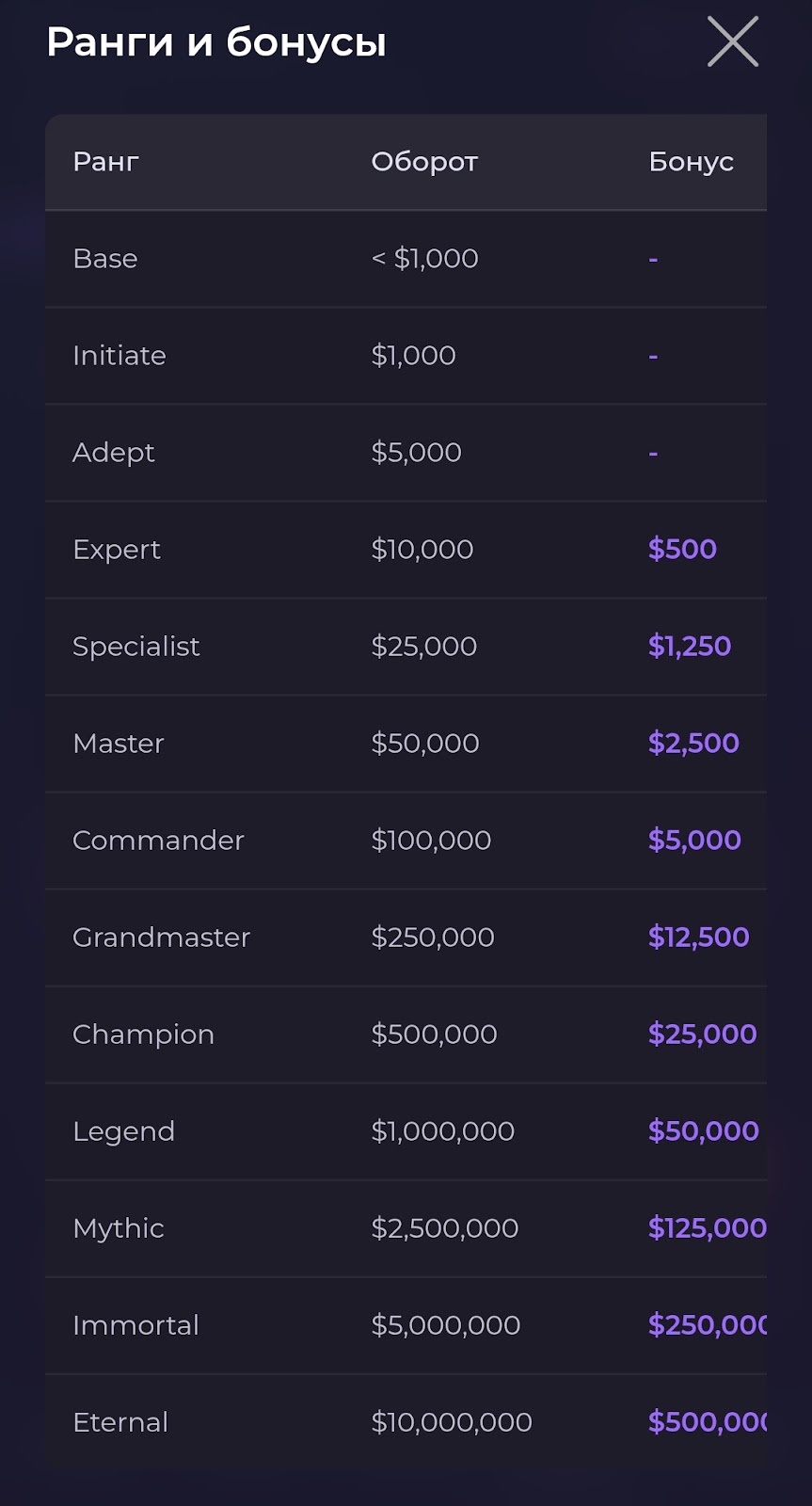Click the Expert $10,000 turnover value
This screenshot has height=1506, width=812.
coord(422,550)
